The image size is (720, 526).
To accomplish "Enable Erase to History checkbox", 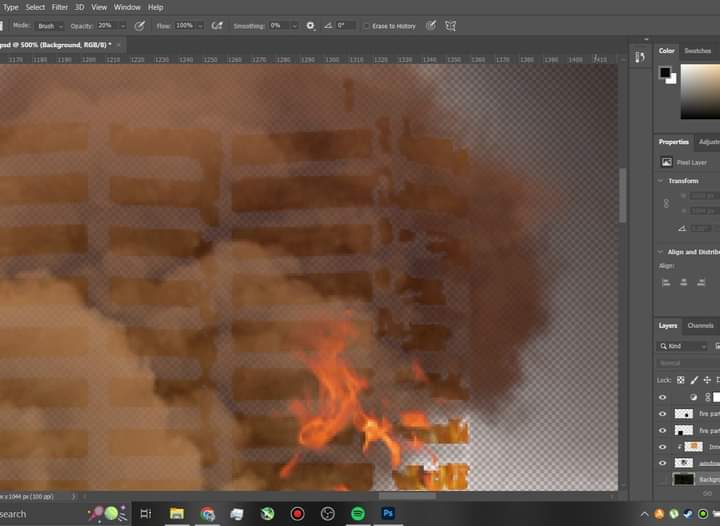I will pyautogui.click(x=366, y=26).
